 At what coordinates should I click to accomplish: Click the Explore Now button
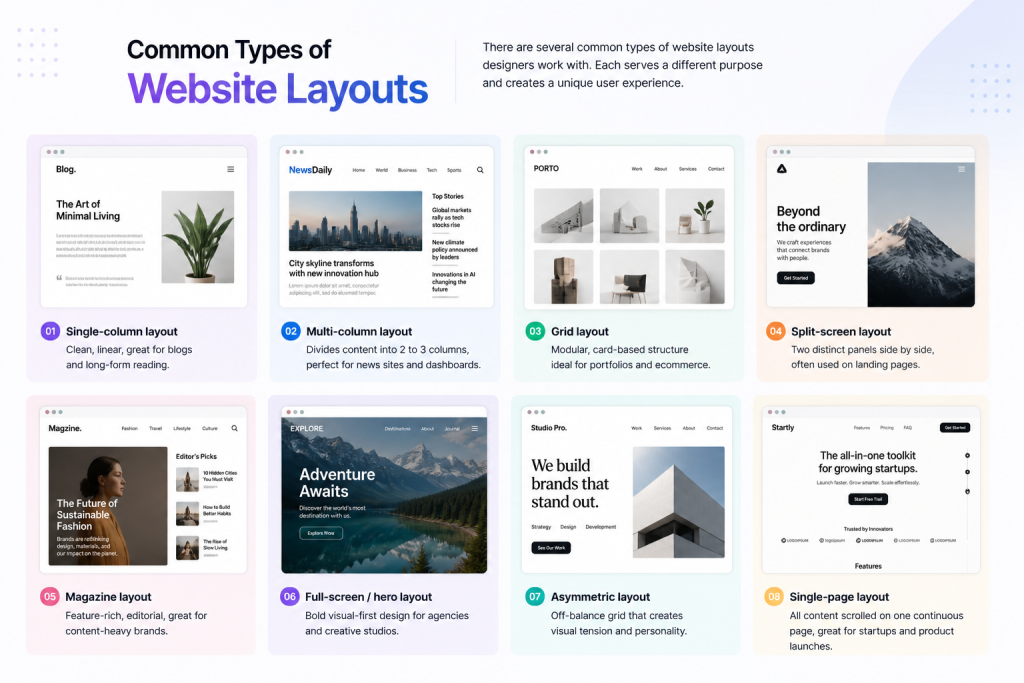pos(321,533)
